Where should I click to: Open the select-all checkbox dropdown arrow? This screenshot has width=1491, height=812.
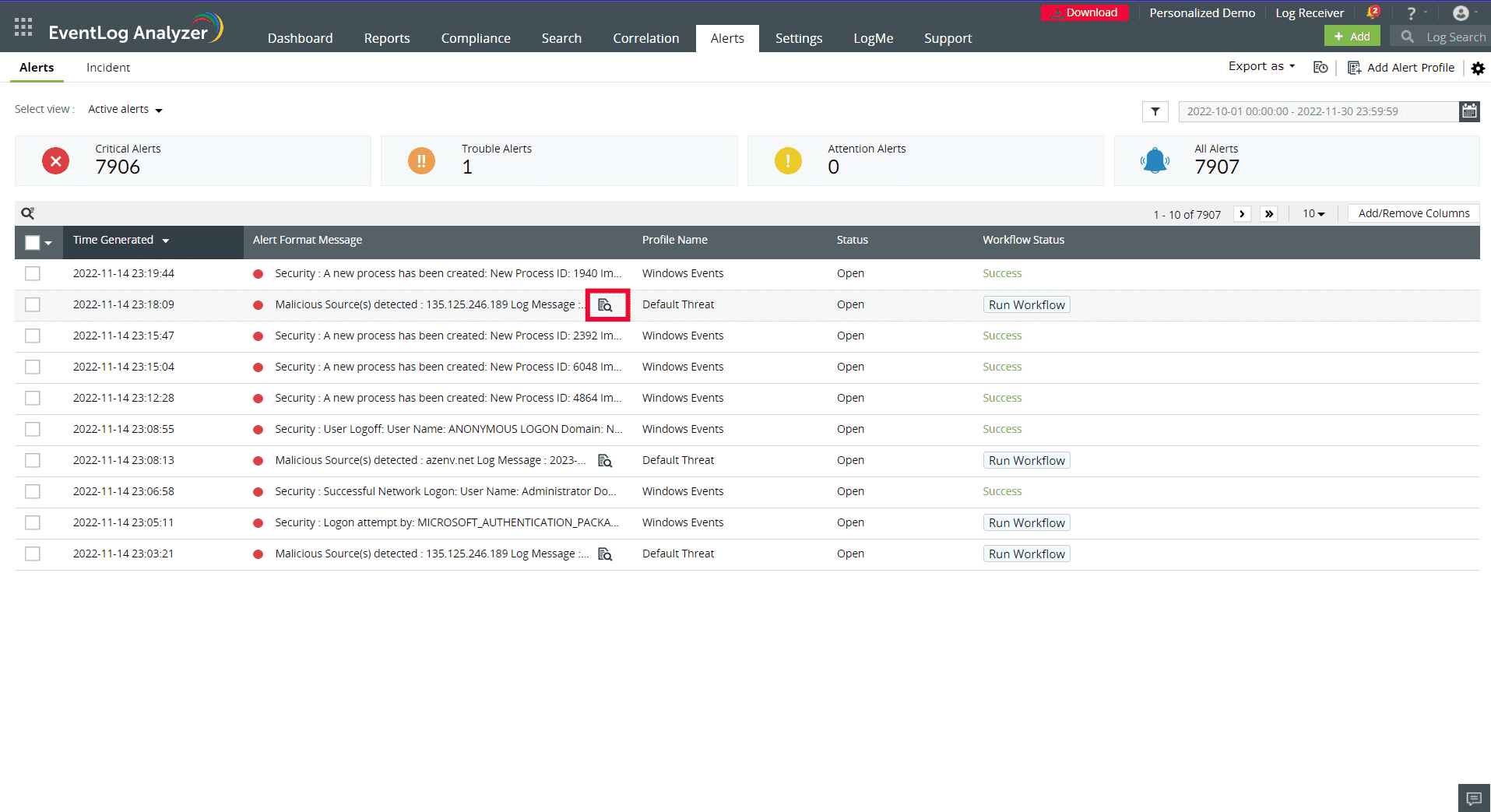(x=48, y=244)
